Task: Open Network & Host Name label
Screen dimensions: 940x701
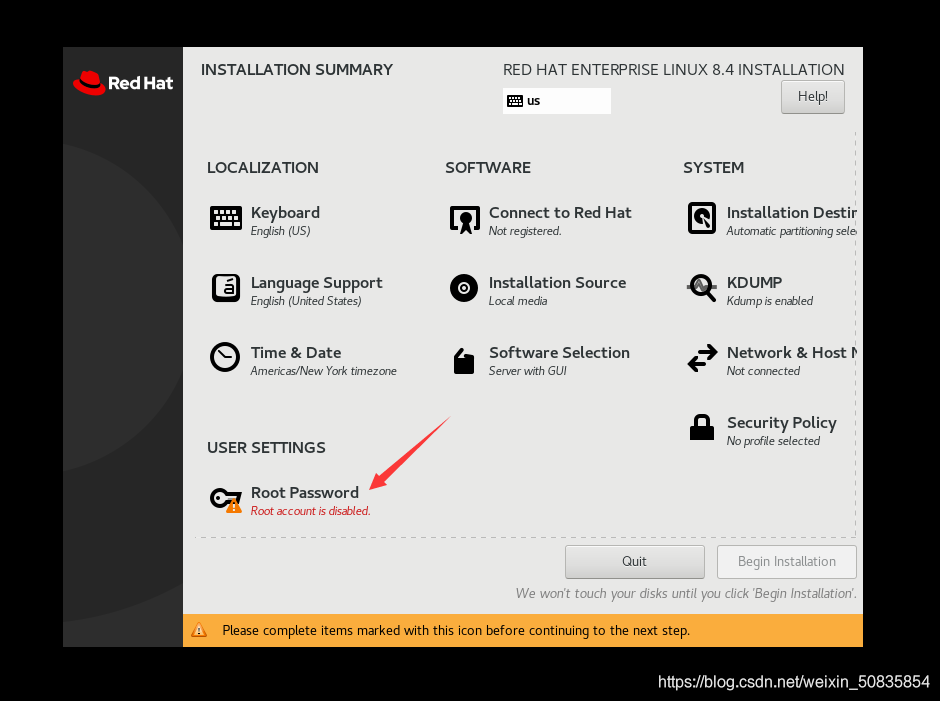Action: click(791, 353)
